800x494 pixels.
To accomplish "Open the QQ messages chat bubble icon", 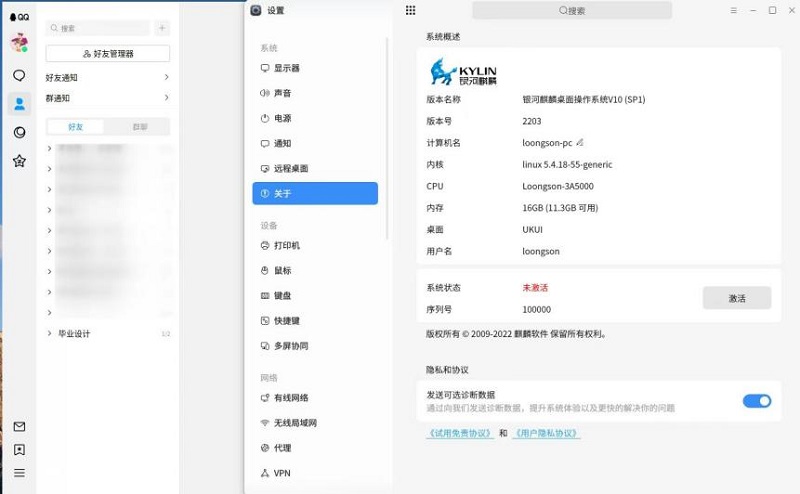I will [x=19, y=75].
